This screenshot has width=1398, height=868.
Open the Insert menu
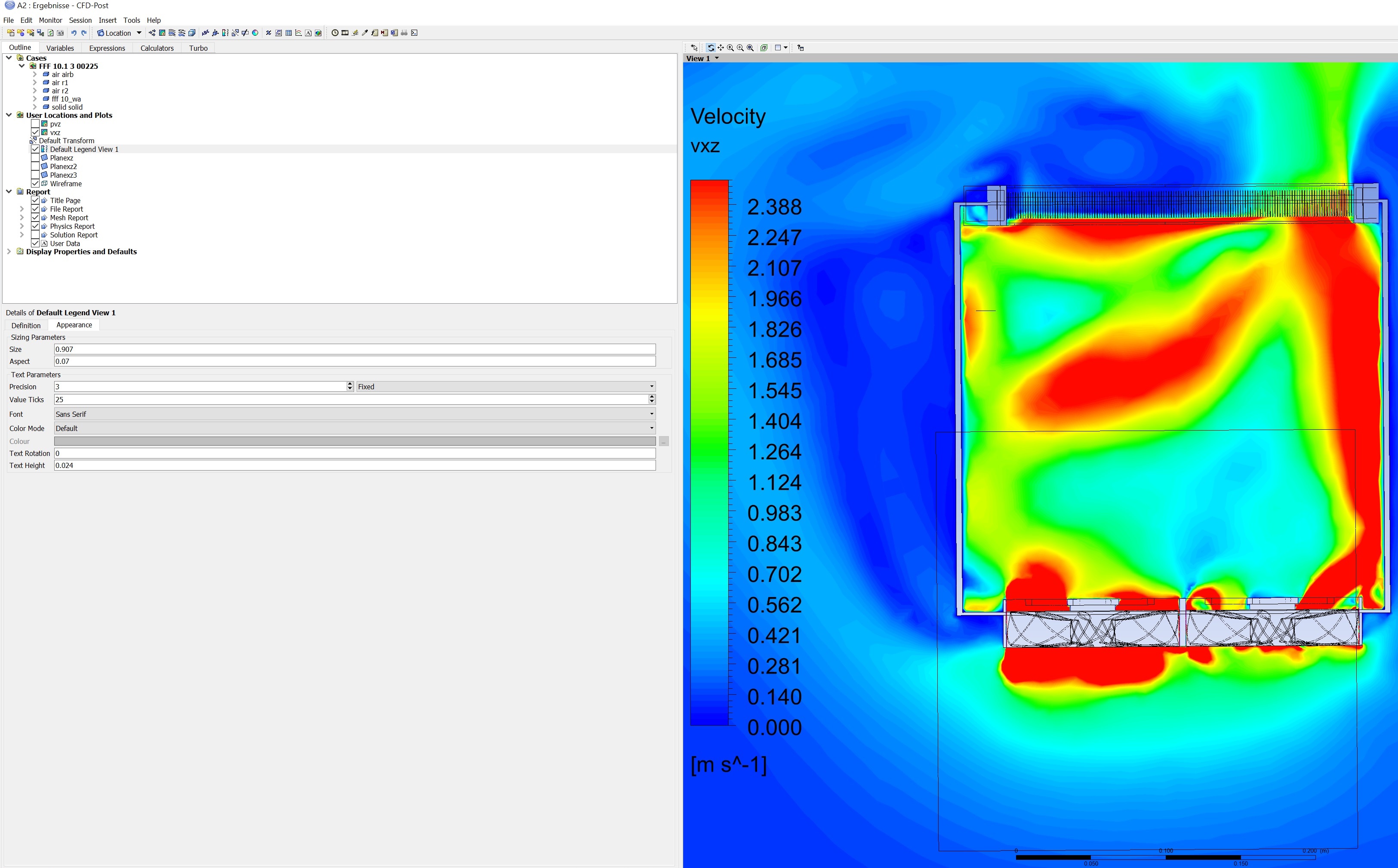click(108, 20)
